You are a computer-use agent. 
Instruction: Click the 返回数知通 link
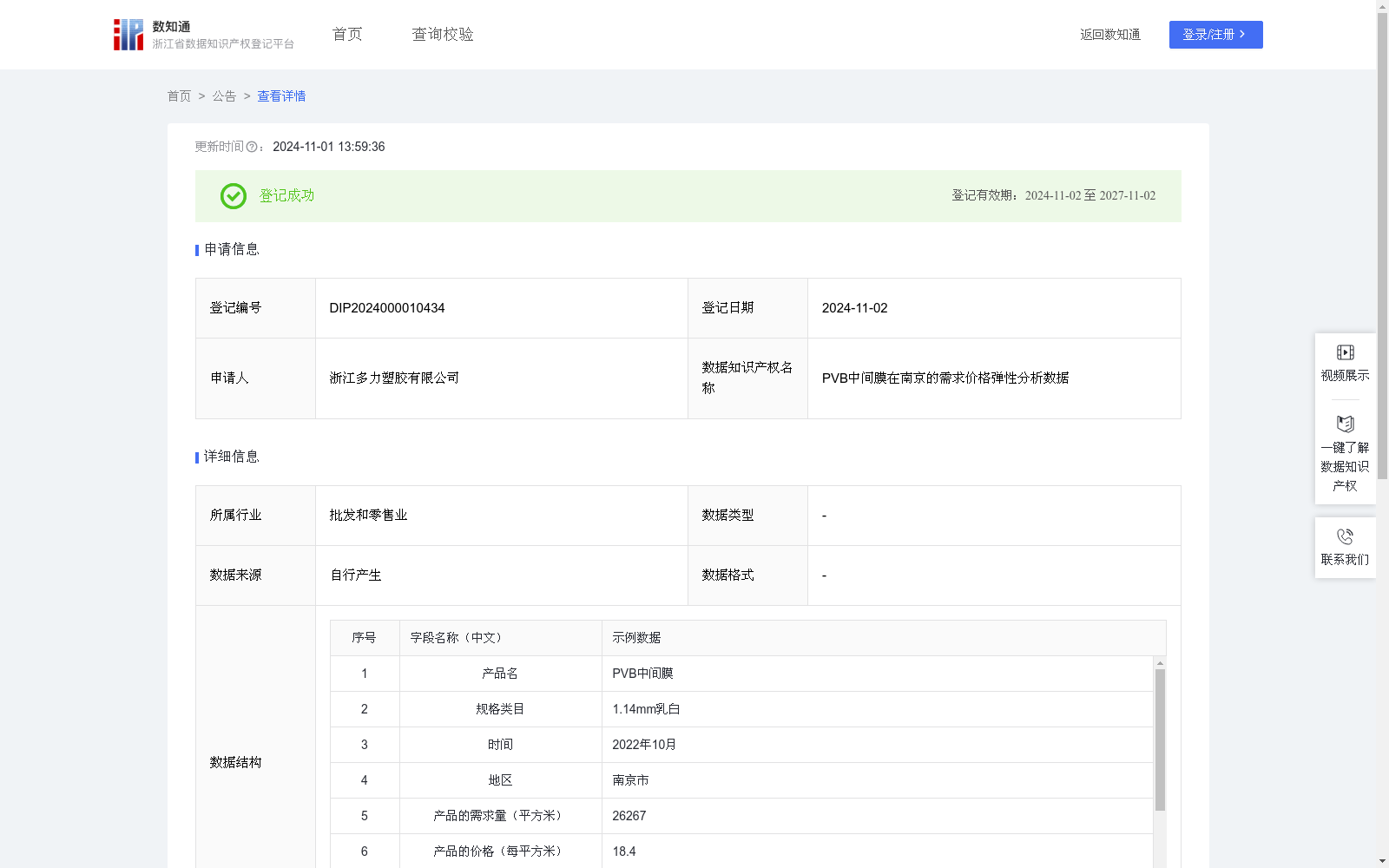(1109, 34)
